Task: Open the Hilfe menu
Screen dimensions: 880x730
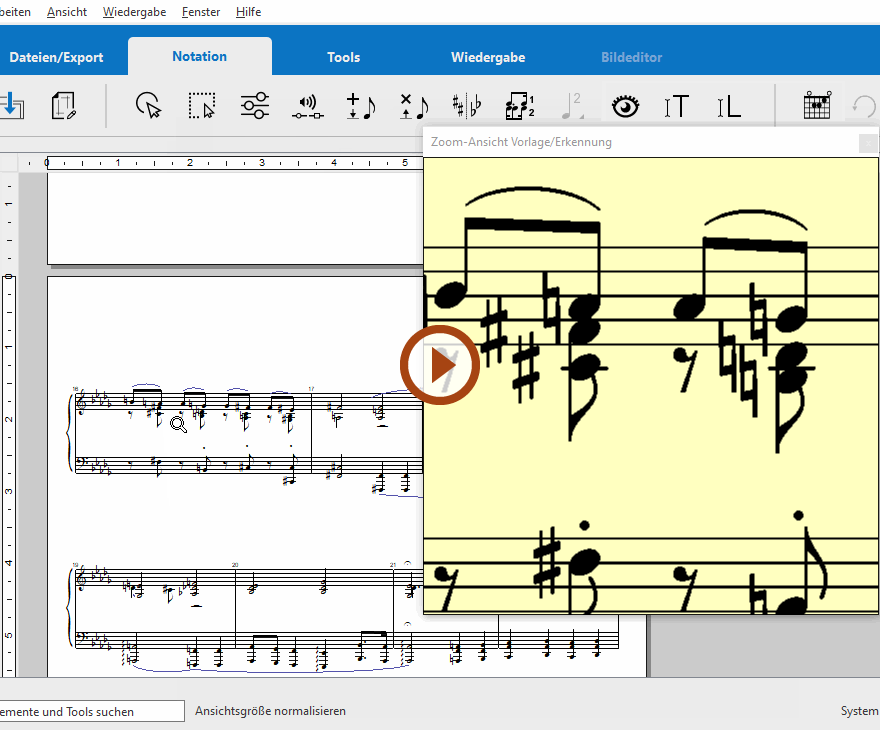Action: click(249, 12)
